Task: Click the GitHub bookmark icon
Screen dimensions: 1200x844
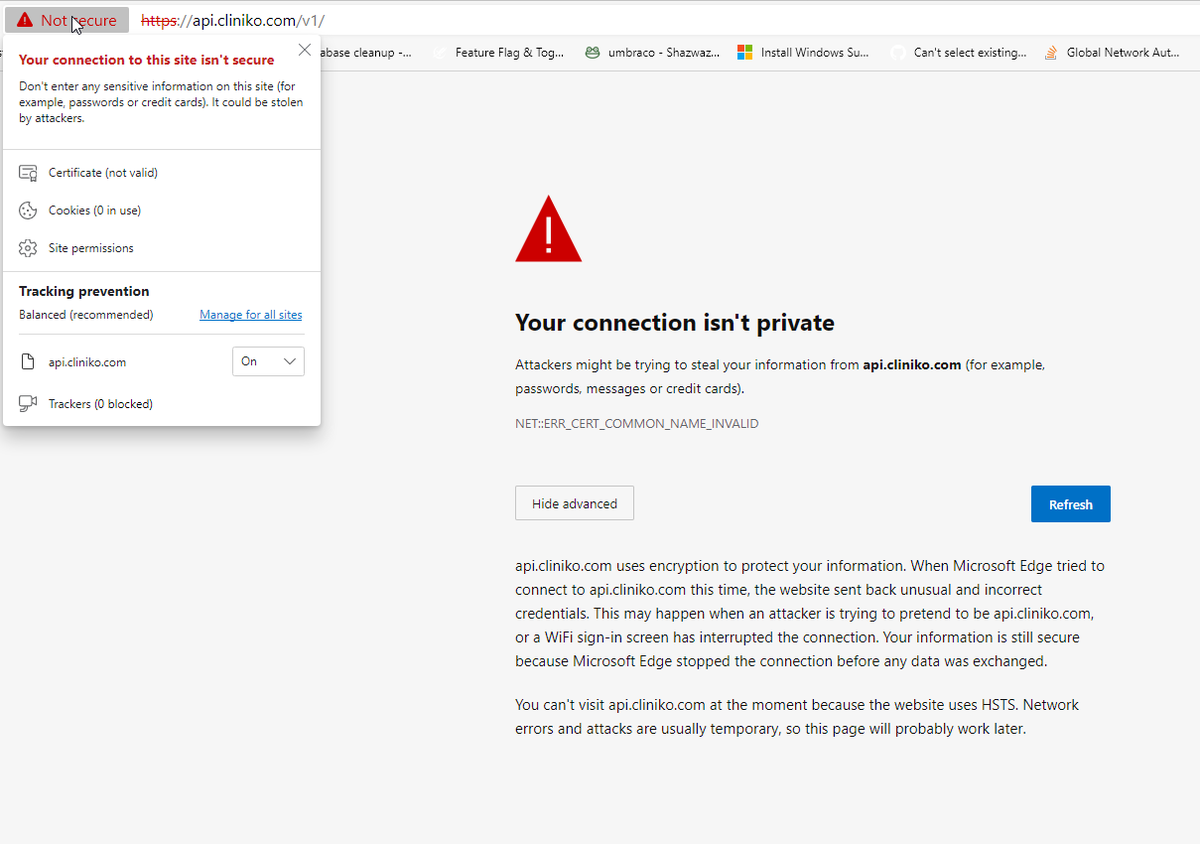Action: (x=898, y=52)
